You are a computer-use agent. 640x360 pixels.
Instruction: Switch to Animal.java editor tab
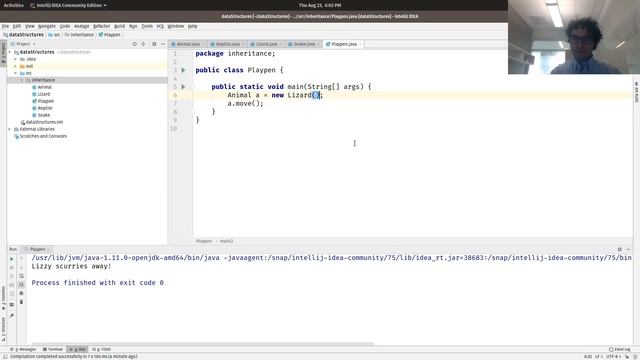tap(186, 44)
